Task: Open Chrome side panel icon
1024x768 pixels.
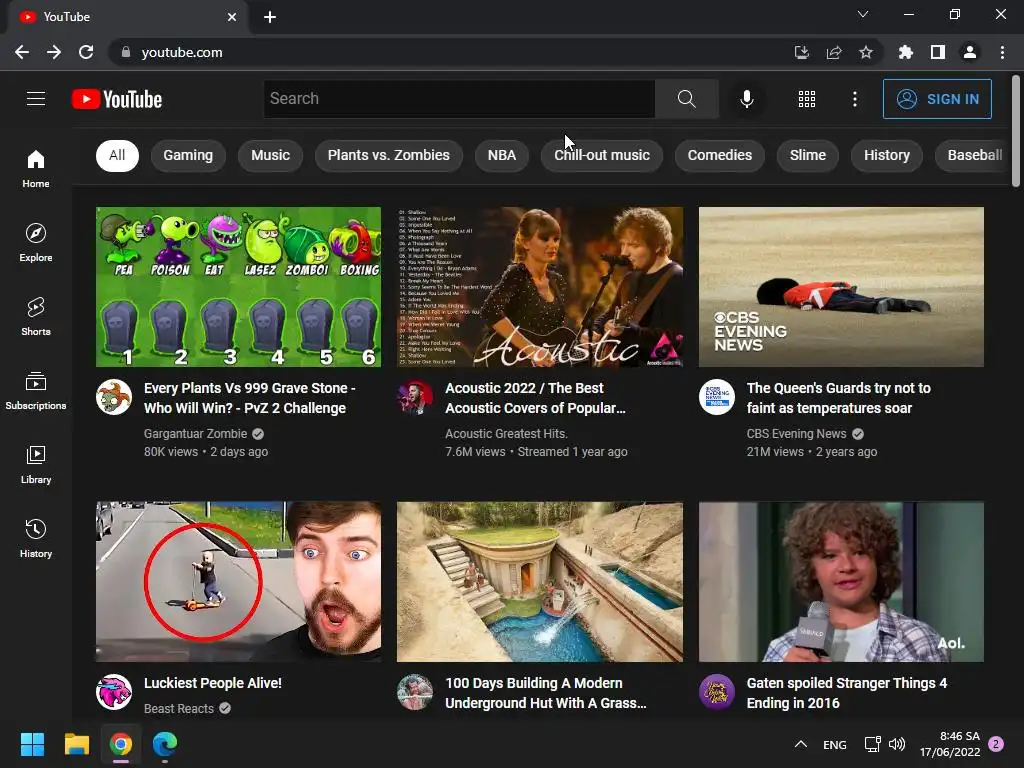Action: click(938, 52)
